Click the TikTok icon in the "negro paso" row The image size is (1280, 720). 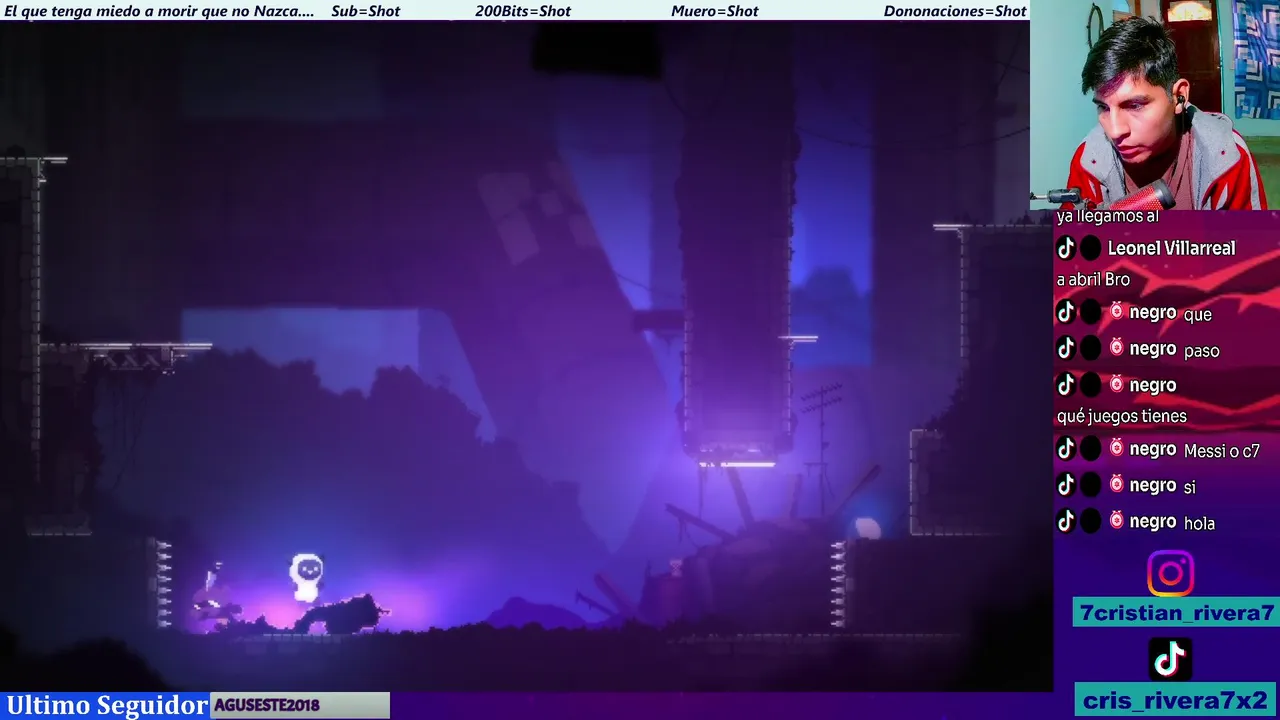1066,349
